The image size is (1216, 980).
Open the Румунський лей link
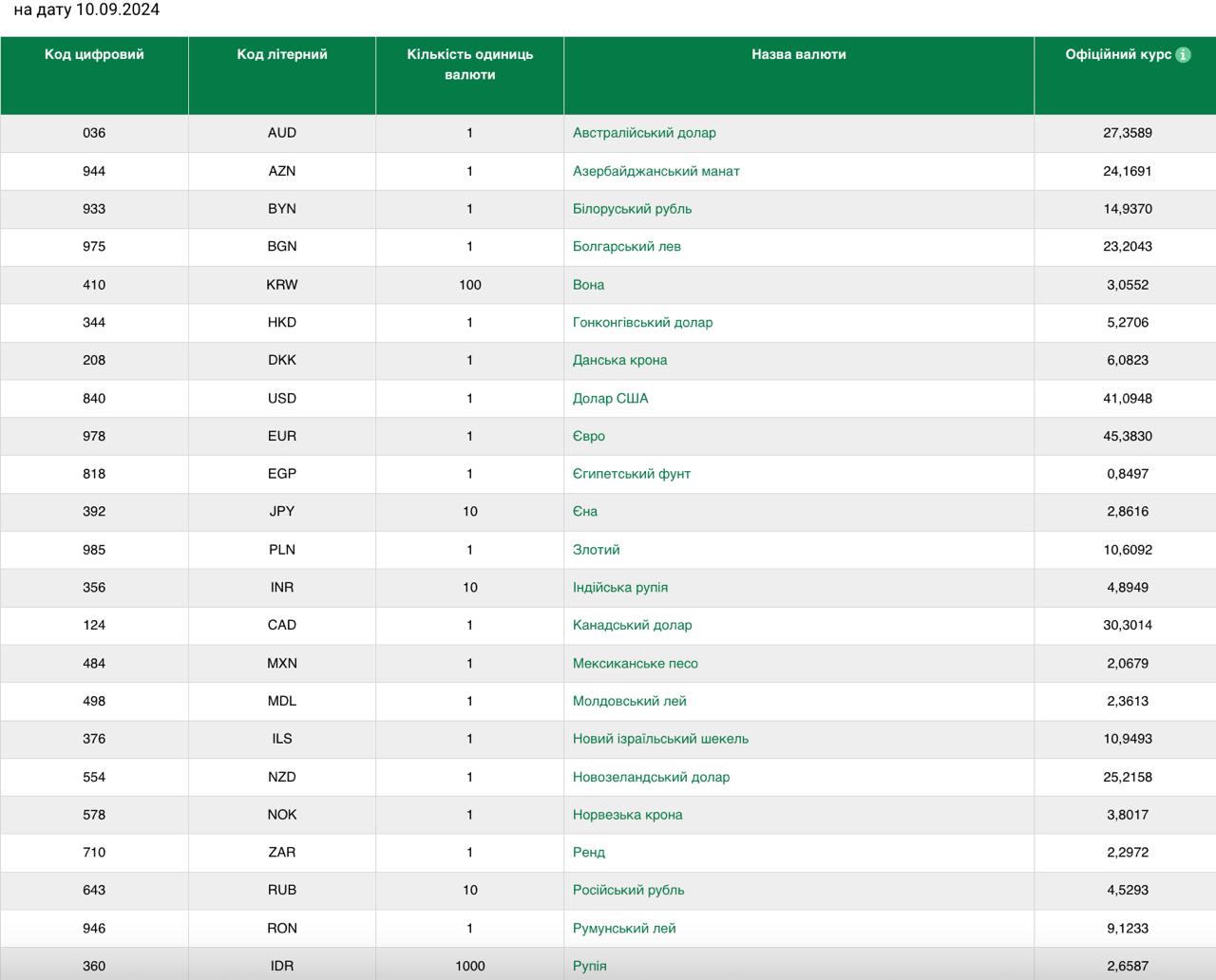tap(624, 928)
